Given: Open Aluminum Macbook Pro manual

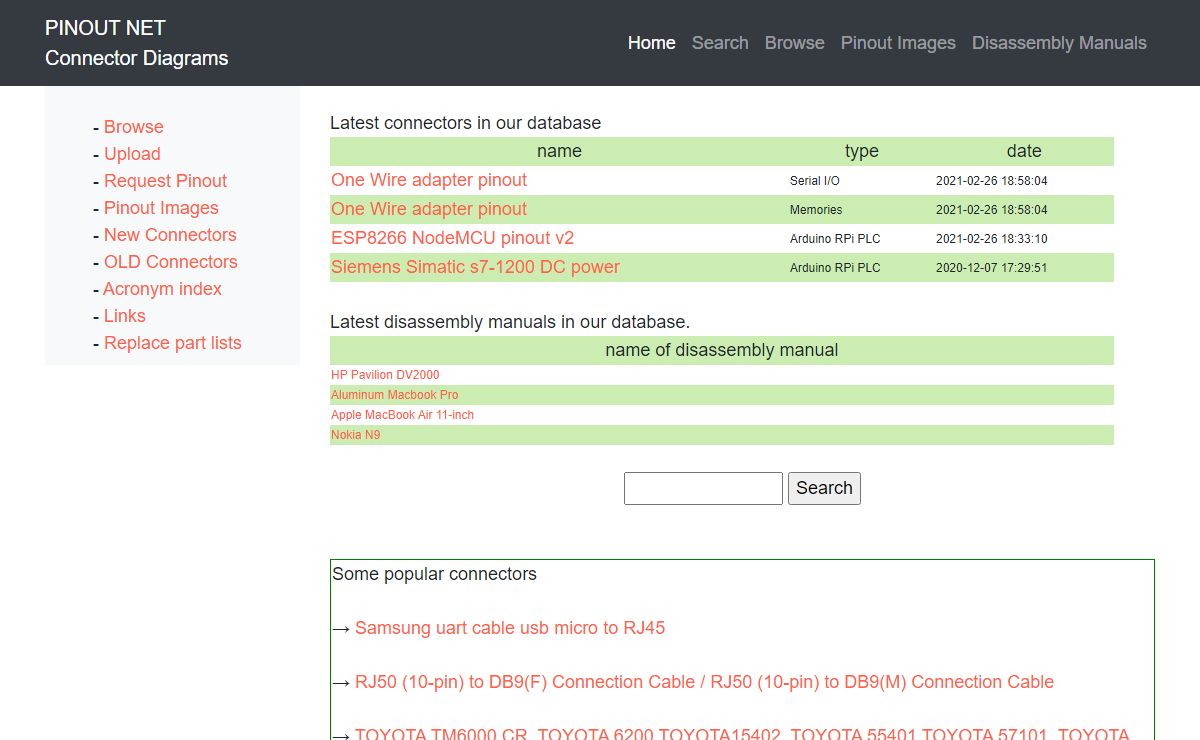Looking at the screenshot, I should (x=395, y=395).
